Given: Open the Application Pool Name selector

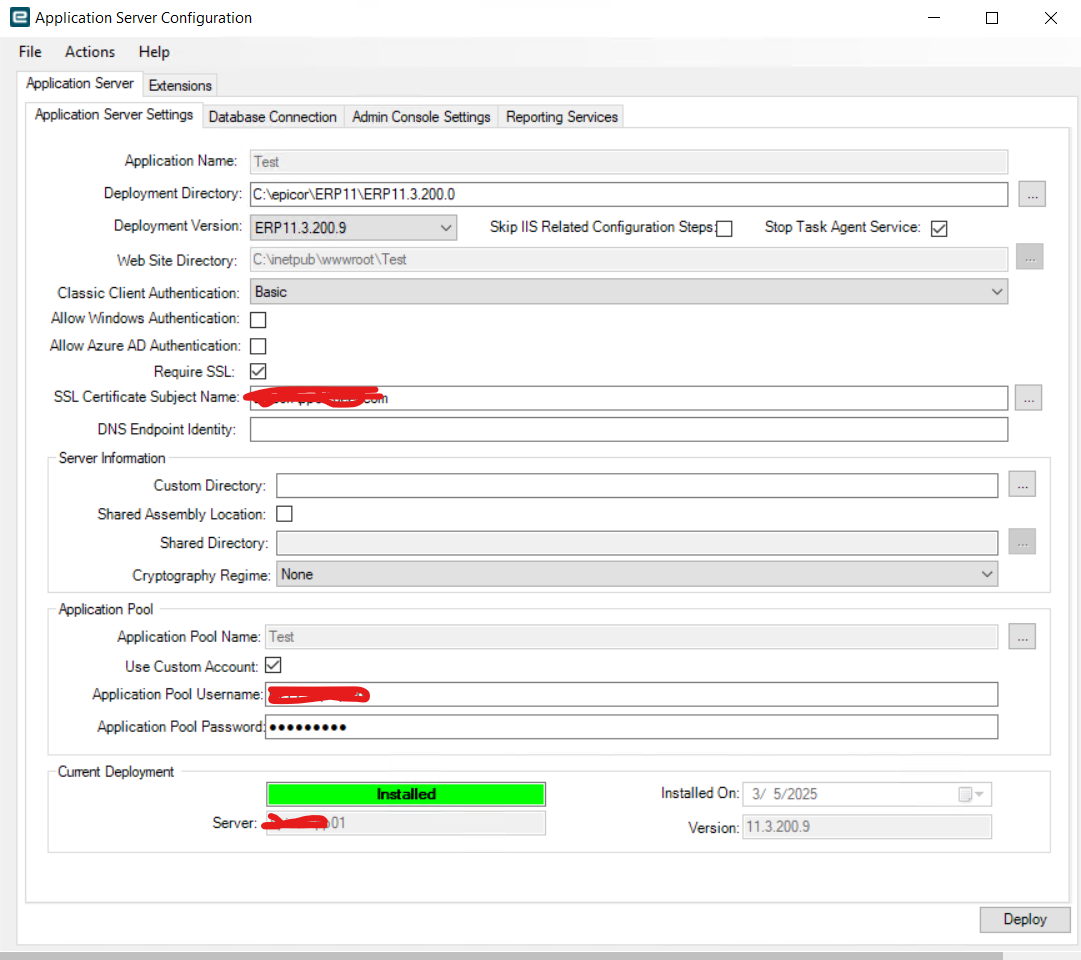Looking at the screenshot, I should (1021, 636).
